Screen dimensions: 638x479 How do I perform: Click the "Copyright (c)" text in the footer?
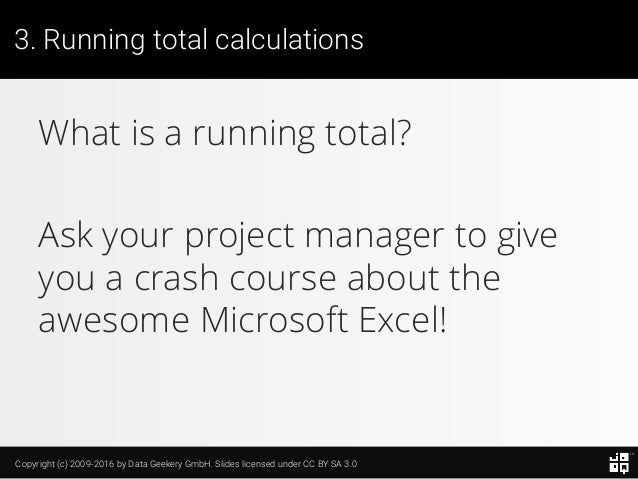[x=41, y=464]
